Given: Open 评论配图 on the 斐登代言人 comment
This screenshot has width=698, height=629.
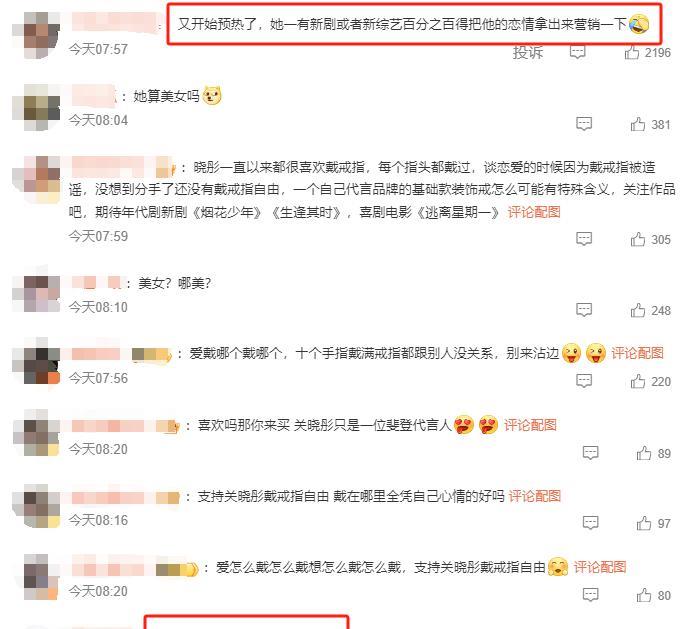Looking at the screenshot, I should tap(530, 425).
